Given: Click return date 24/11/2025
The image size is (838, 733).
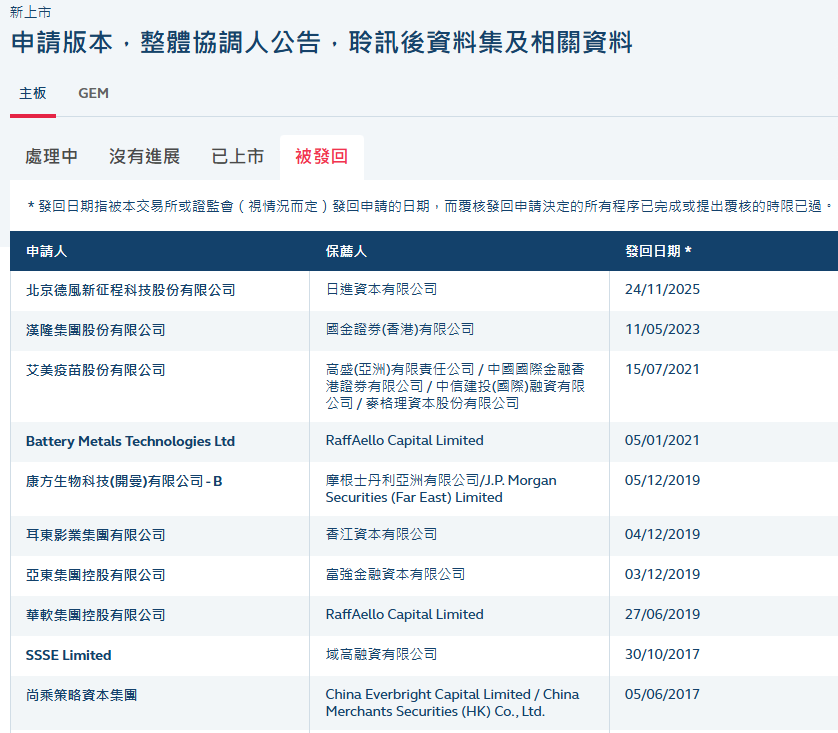Looking at the screenshot, I should coord(662,289).
